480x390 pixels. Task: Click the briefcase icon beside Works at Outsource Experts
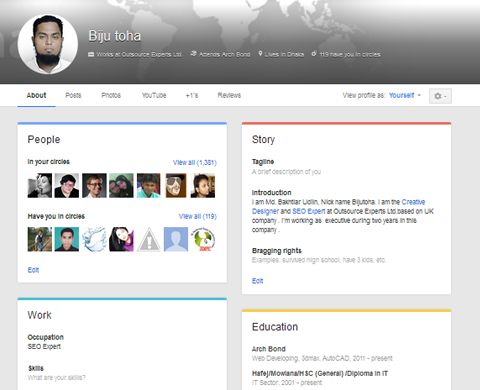(x=91, y=54)
